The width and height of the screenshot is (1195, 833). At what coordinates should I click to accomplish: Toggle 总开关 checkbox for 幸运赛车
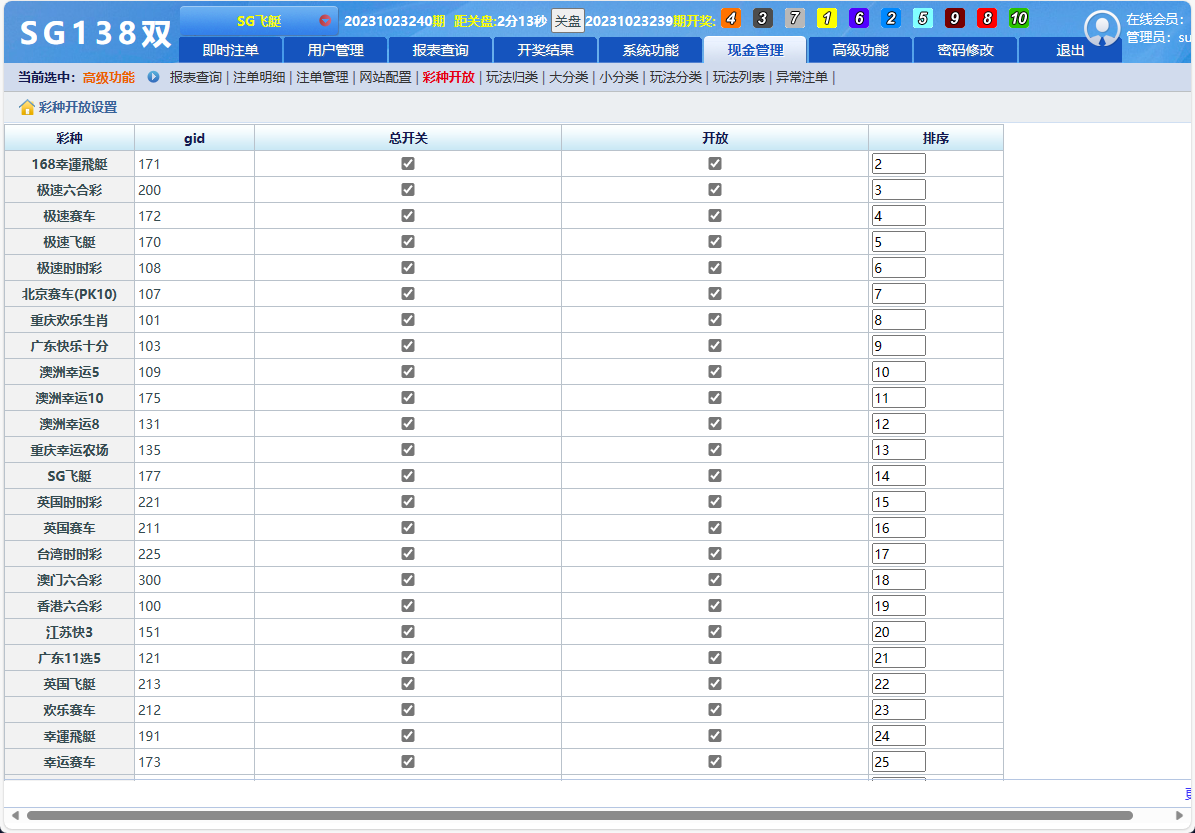(x=408, y=761)
